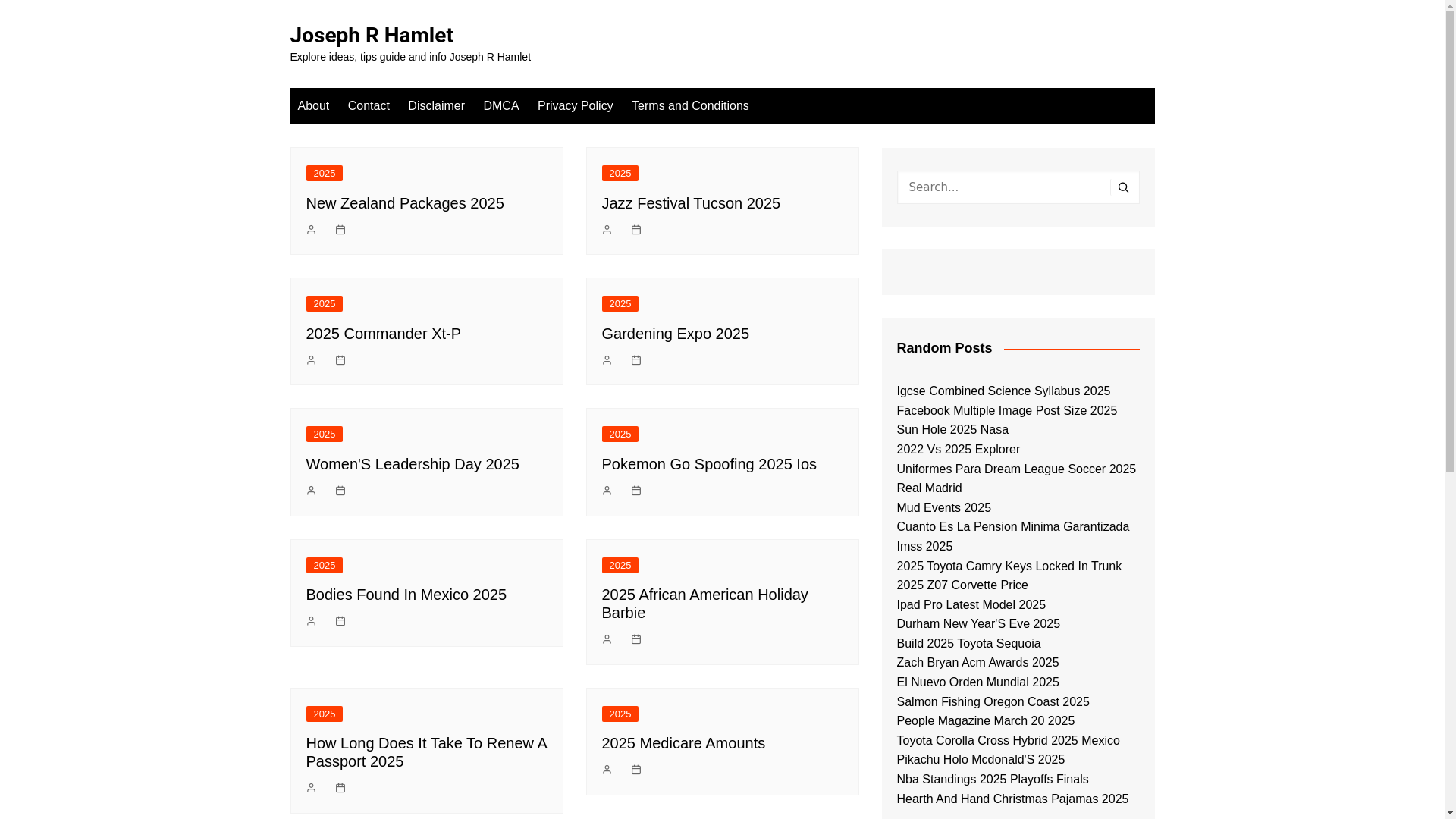Open 2022 Vs 2025 Explorer link

(x=958, y=450)
